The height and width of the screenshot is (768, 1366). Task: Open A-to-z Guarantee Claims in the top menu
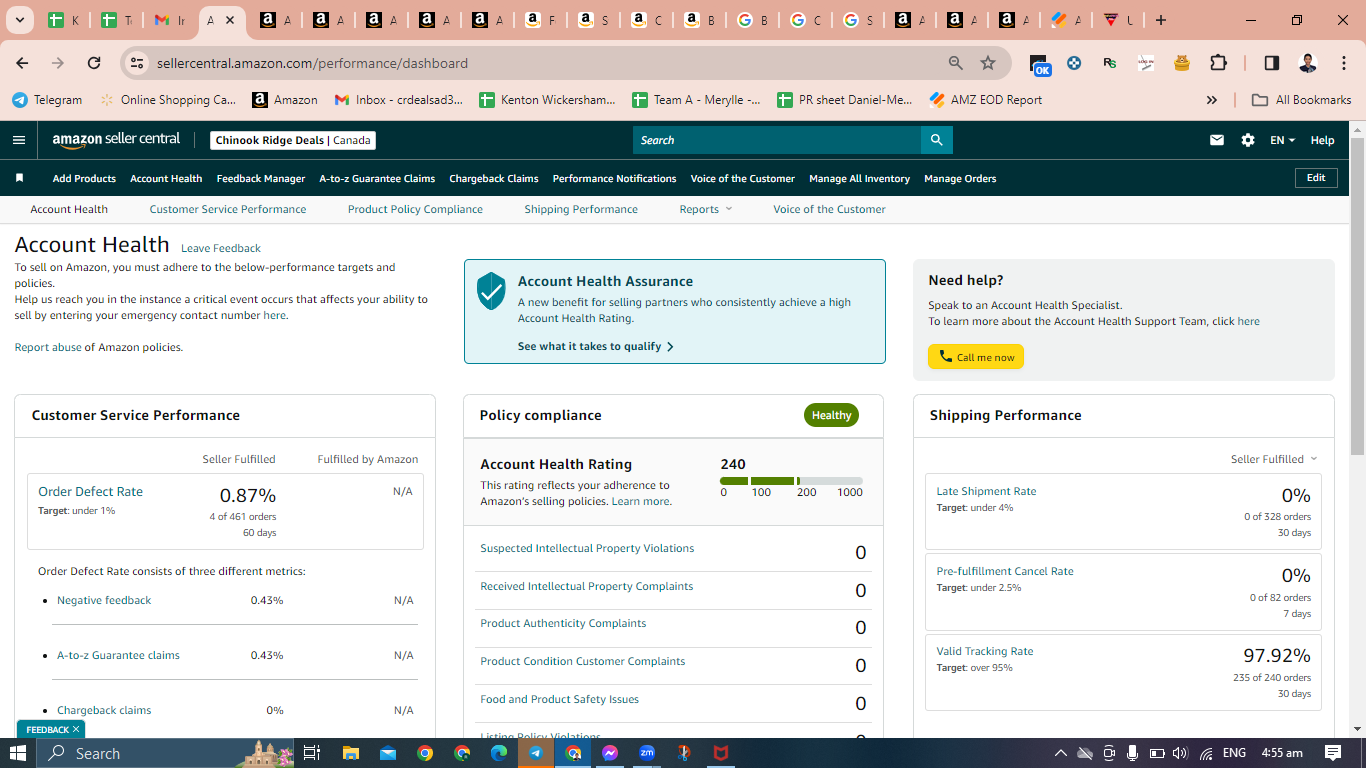(x=377, y=178)
